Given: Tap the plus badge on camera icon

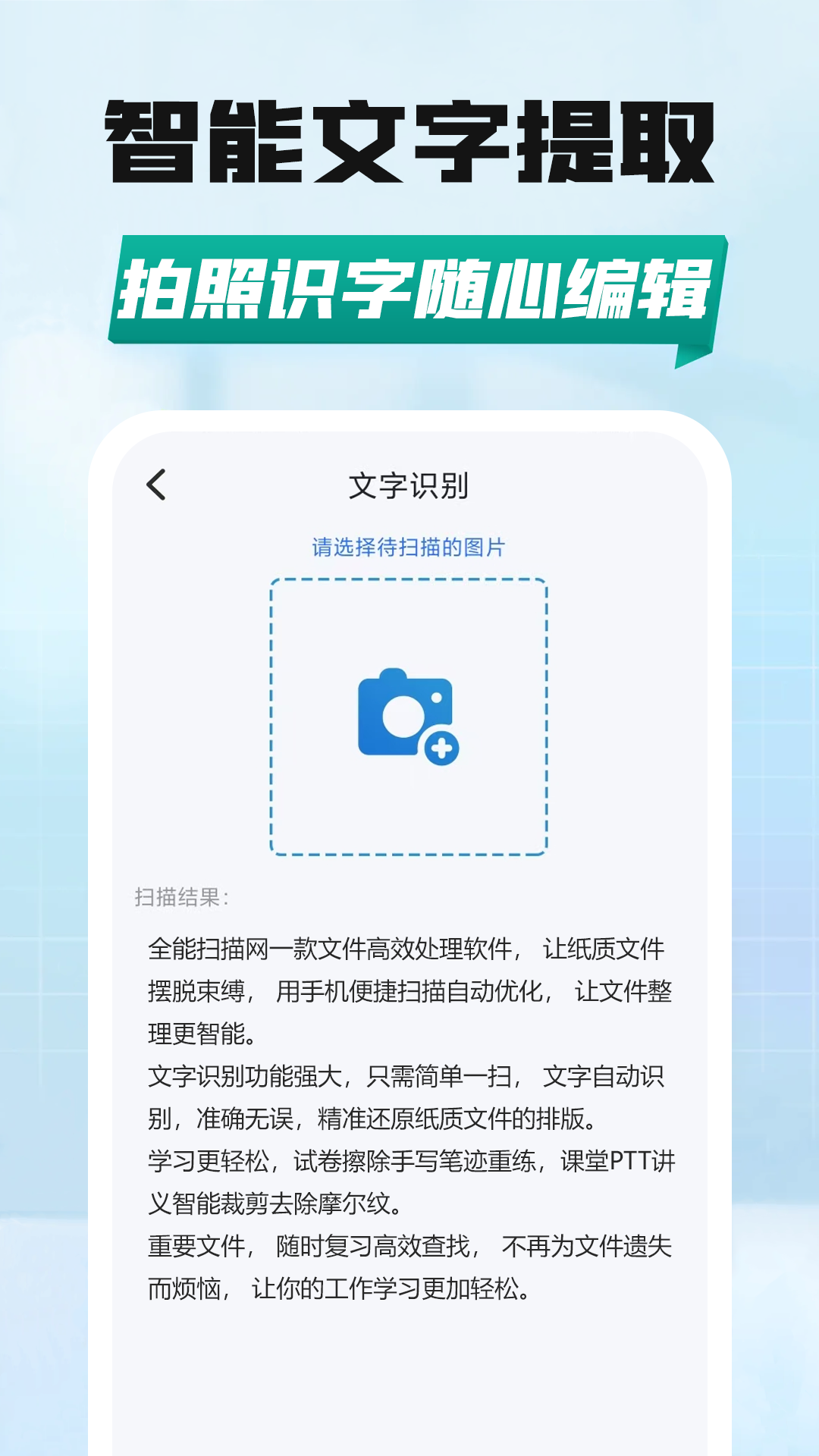Looking at the screenshot, I should pyautogui.click(x=442, y=748).
